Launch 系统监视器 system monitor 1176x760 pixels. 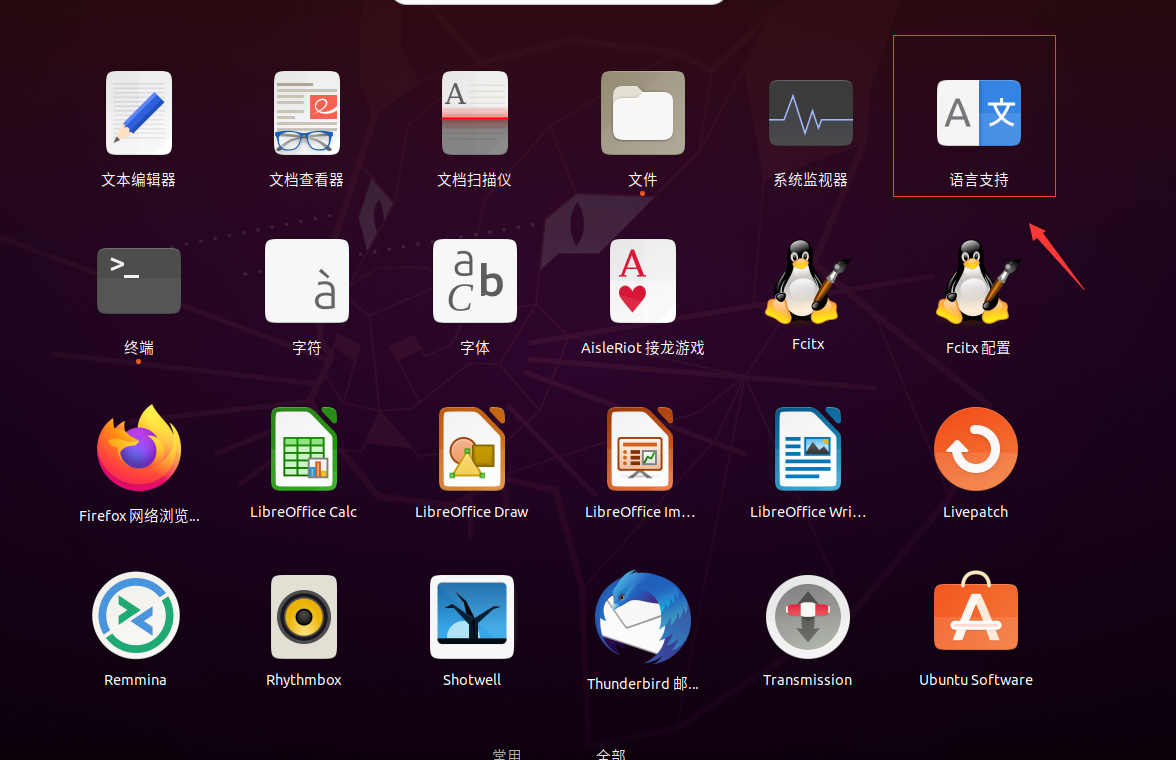coord(811,113)
